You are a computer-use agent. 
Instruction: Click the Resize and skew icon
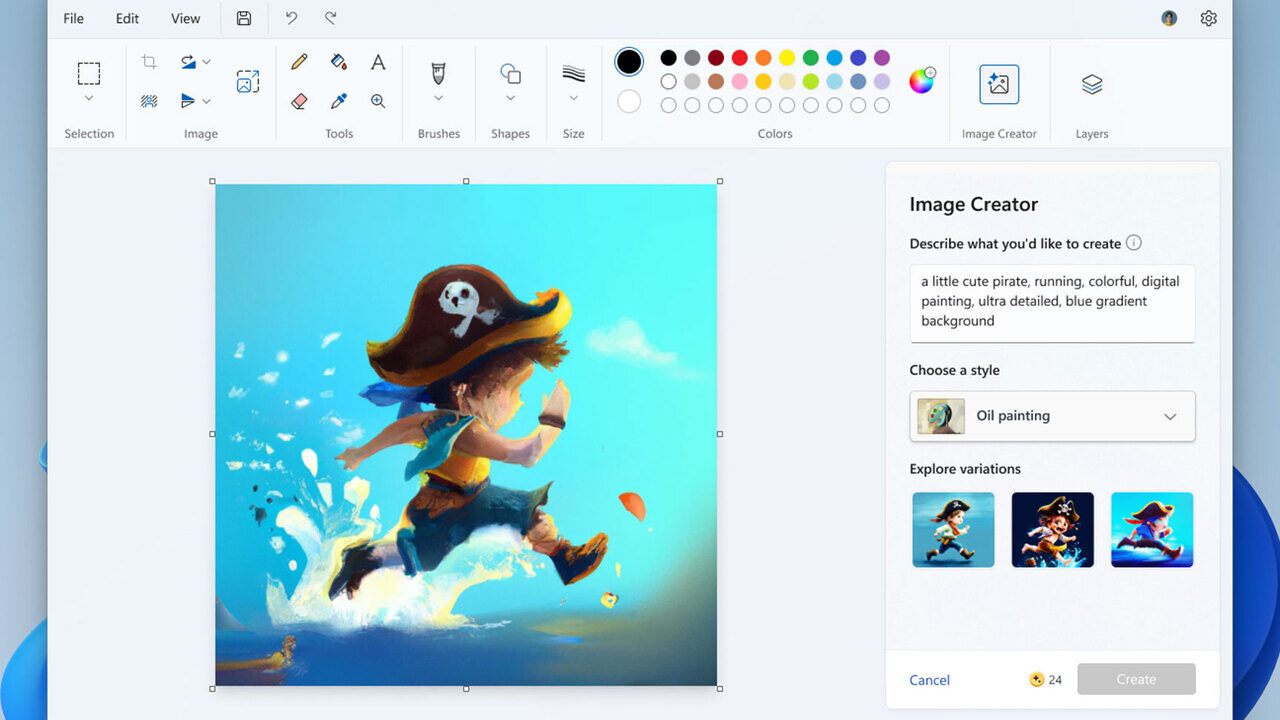[248, 82]
